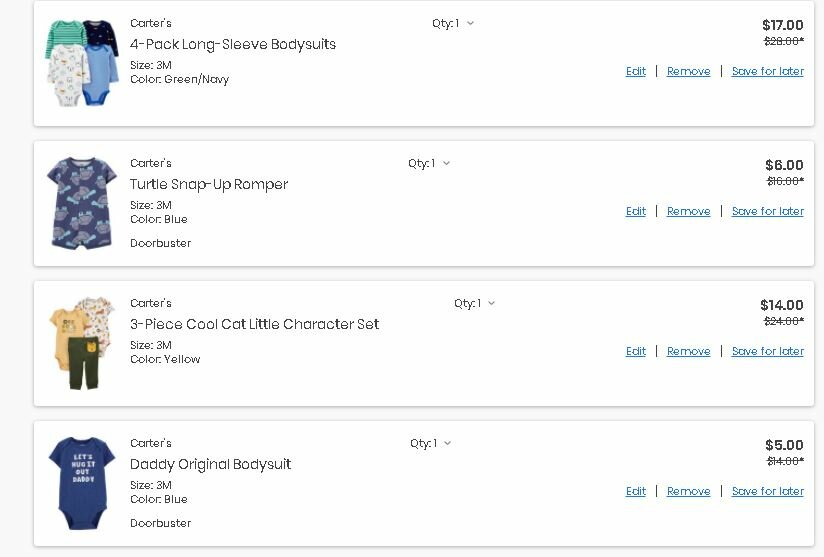Open the Turtle Snap-Up Romper thumbnail
Screen dimensions: 824x557
pyautogui.click(x=82, y=203)
